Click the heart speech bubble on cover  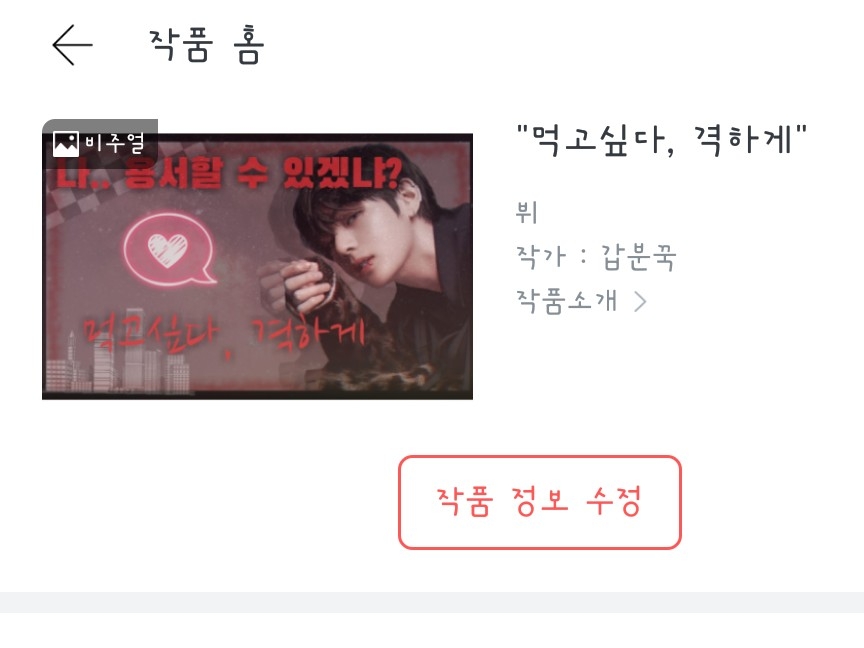click(169, 251)
